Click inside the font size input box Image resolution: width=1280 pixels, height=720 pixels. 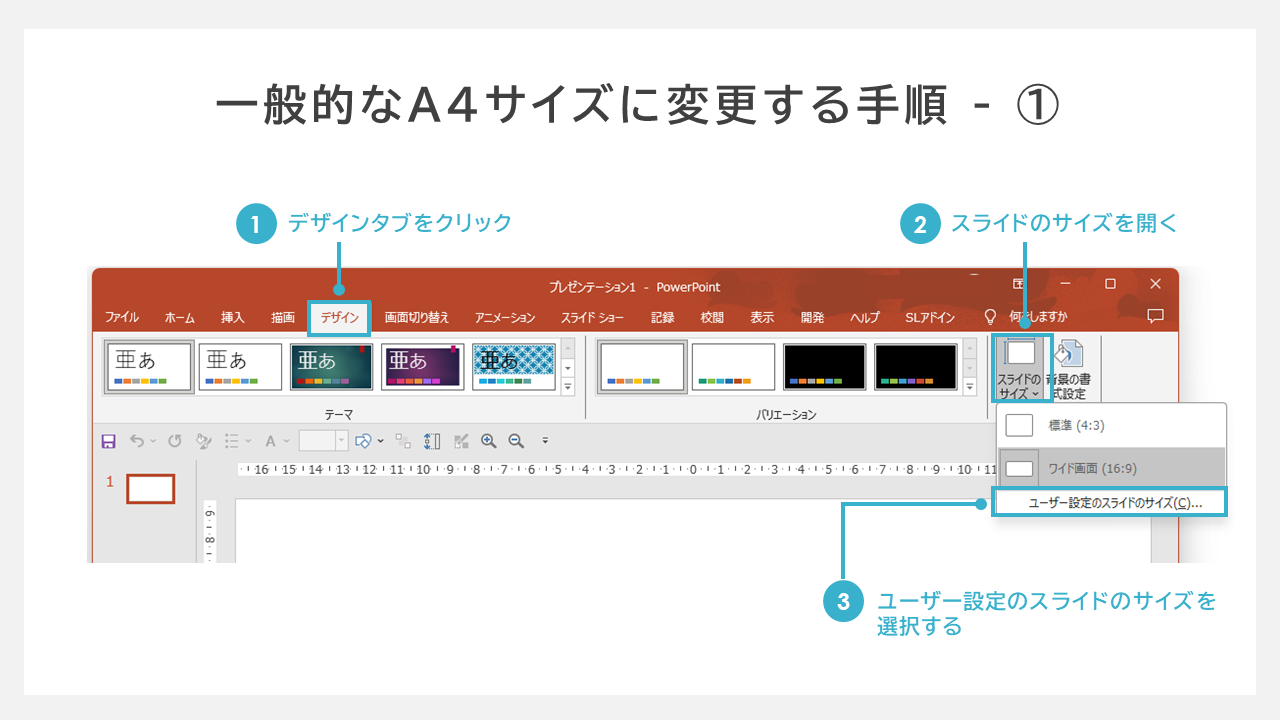click(x=317, y=441)
